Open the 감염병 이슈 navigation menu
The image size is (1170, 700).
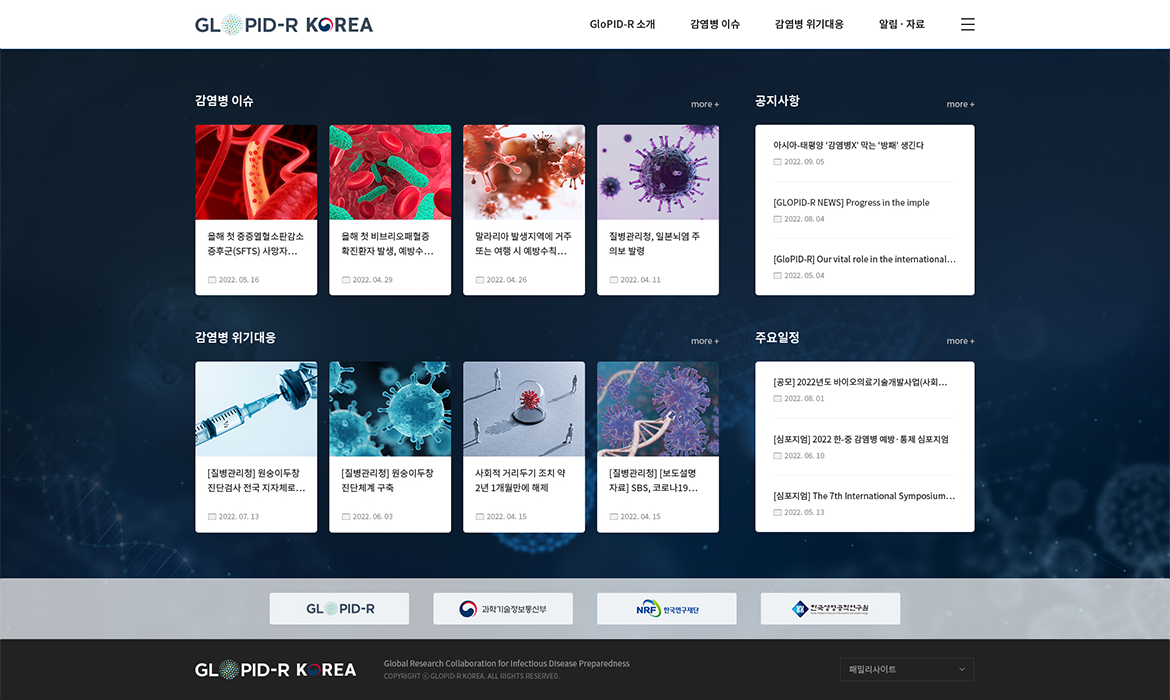pos(715,25)
